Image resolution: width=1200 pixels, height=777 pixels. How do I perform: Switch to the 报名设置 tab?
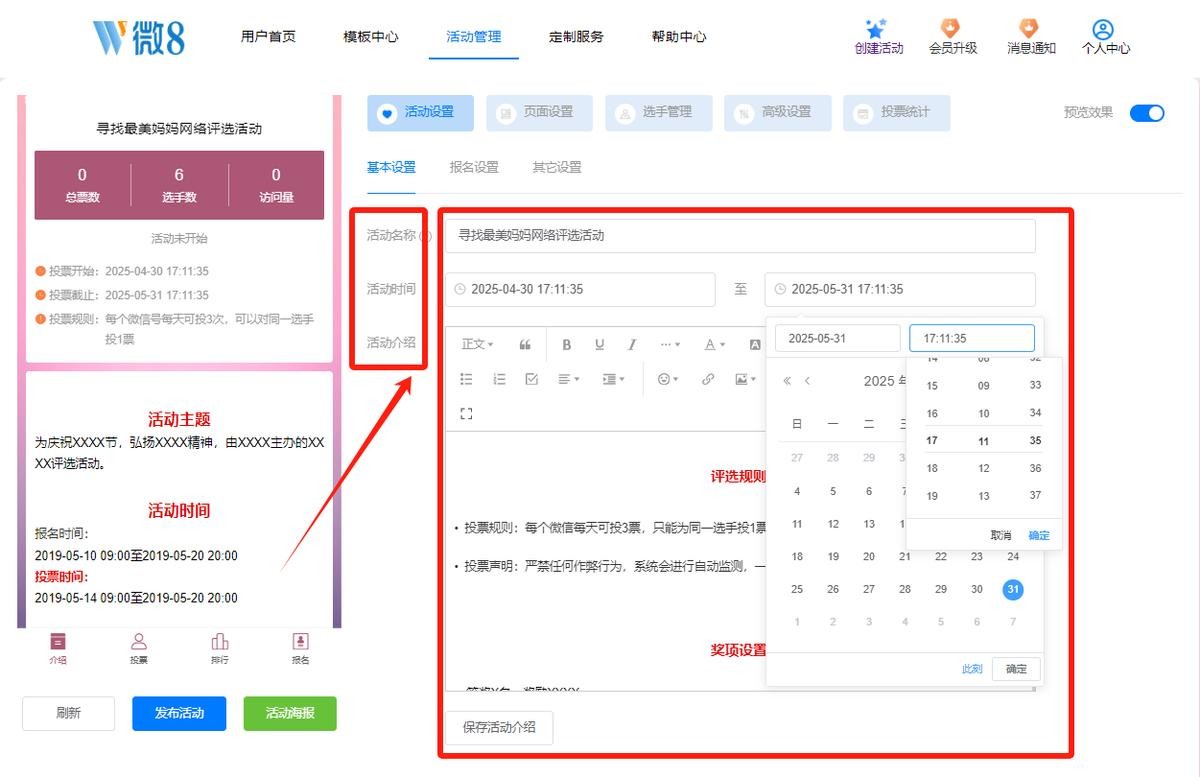point(474,168)
